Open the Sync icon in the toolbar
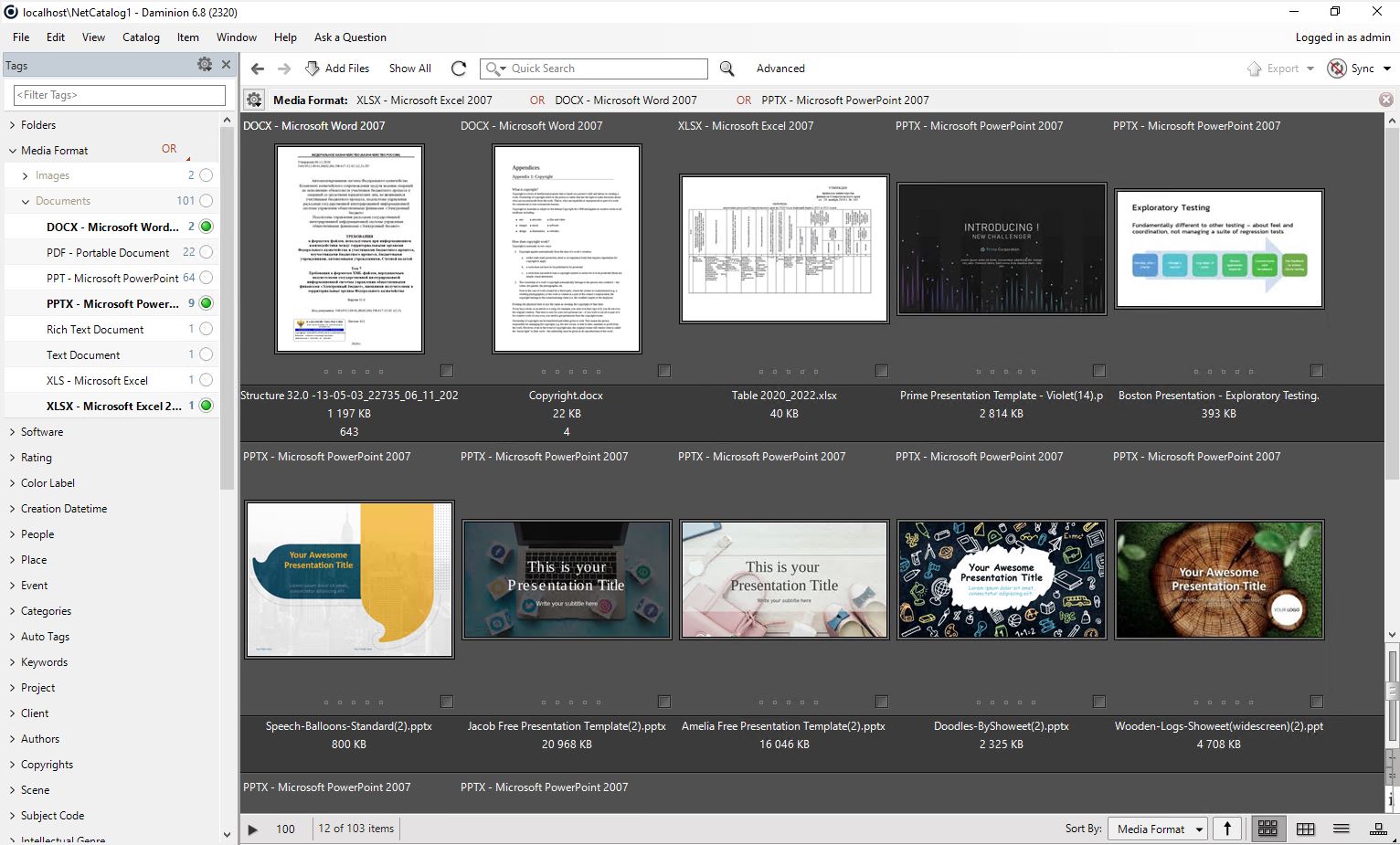This screenshot has width=1400, height=845. tap(1337, 68)
